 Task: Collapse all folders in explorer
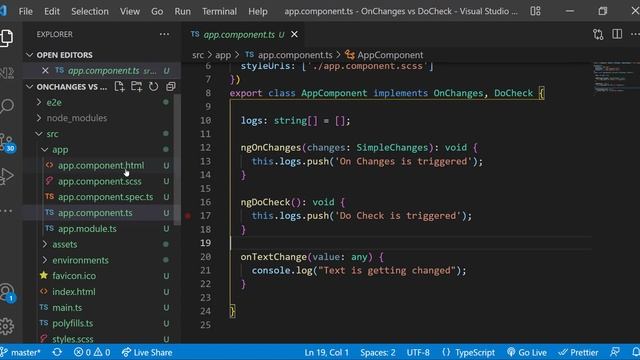(x=171, y=87)
